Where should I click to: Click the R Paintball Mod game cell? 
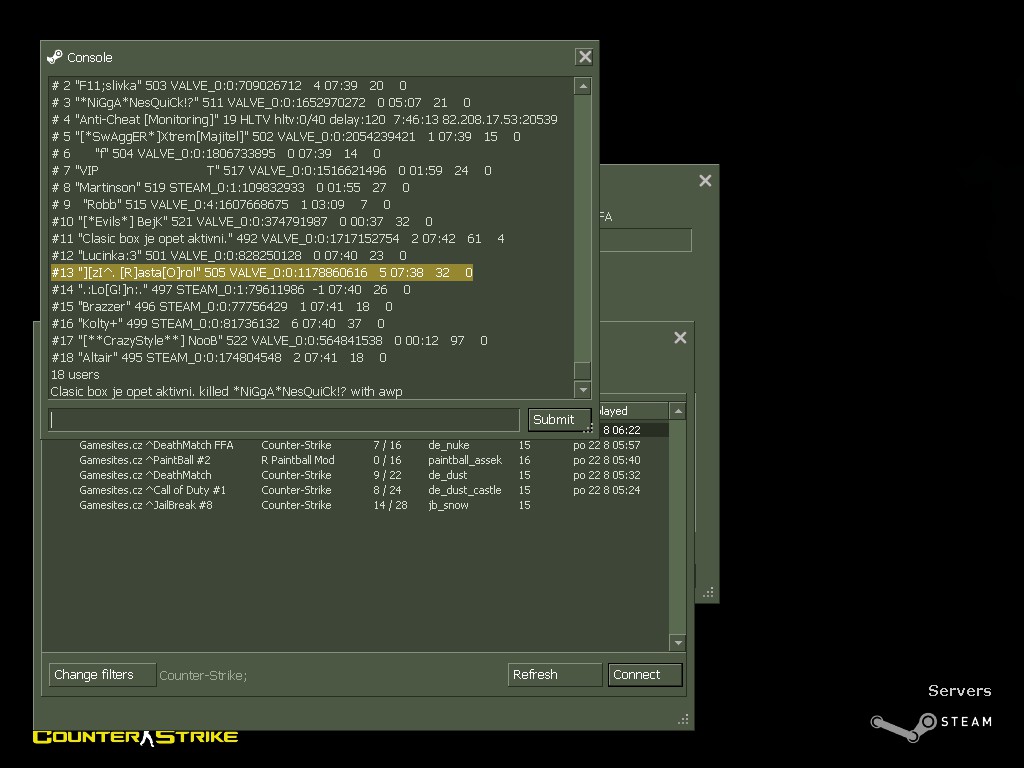click(x=298, y=460)
